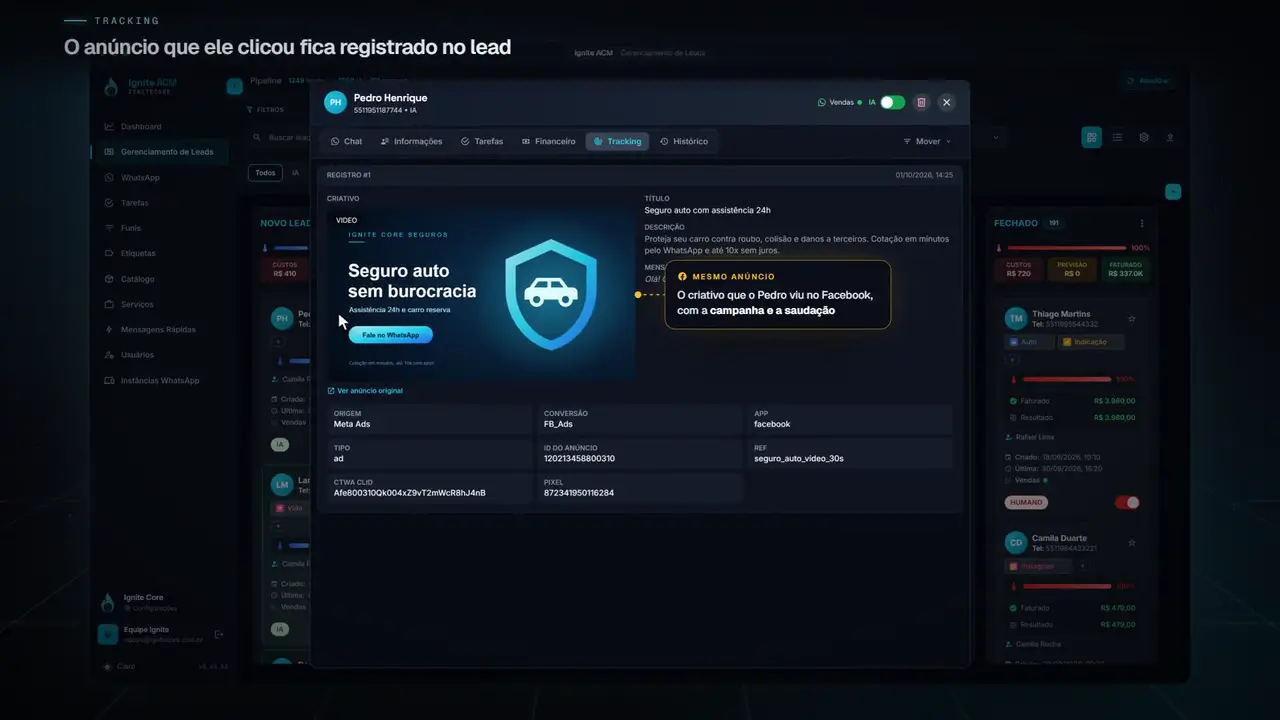
Task: Star the Camila Duarte lead card
Action: coord(1132,543)
